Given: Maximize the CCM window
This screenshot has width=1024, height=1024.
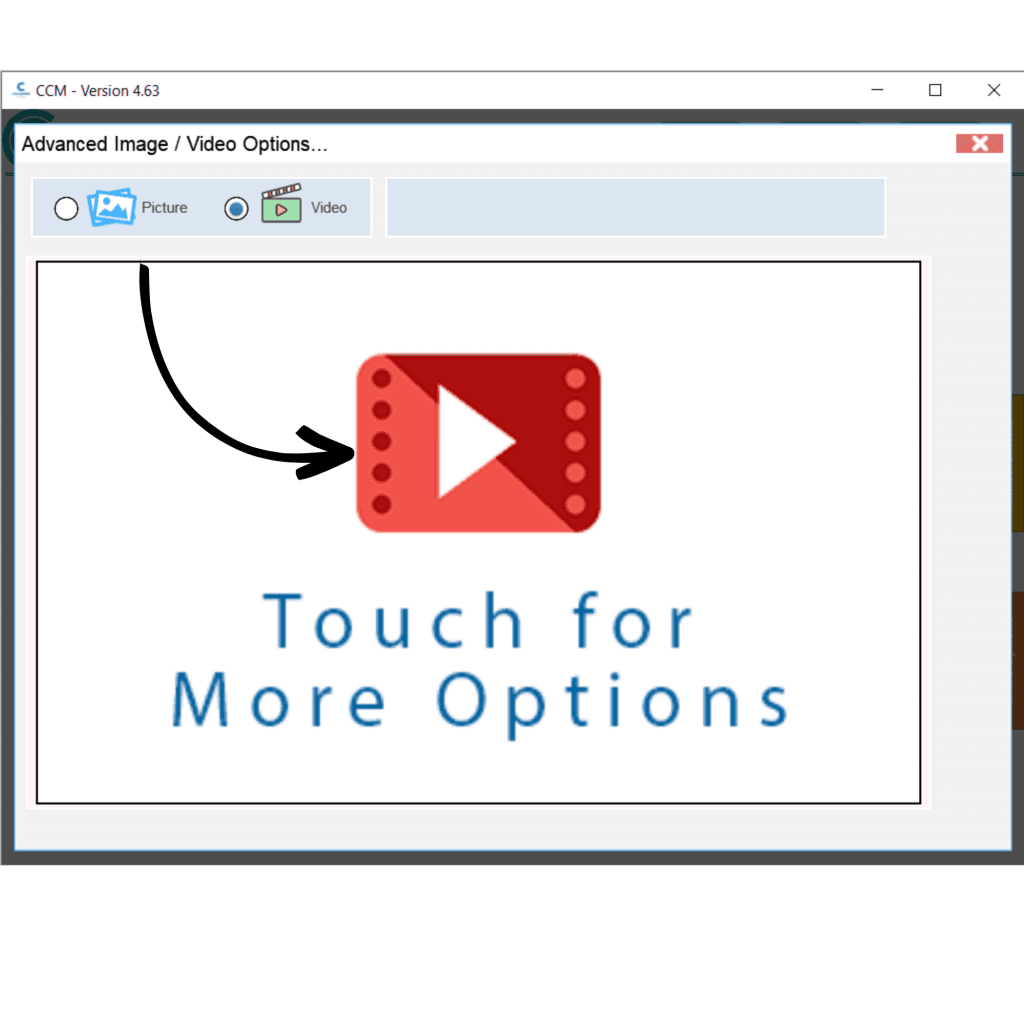Looking at the screenshot, I should tap(935, 90).
